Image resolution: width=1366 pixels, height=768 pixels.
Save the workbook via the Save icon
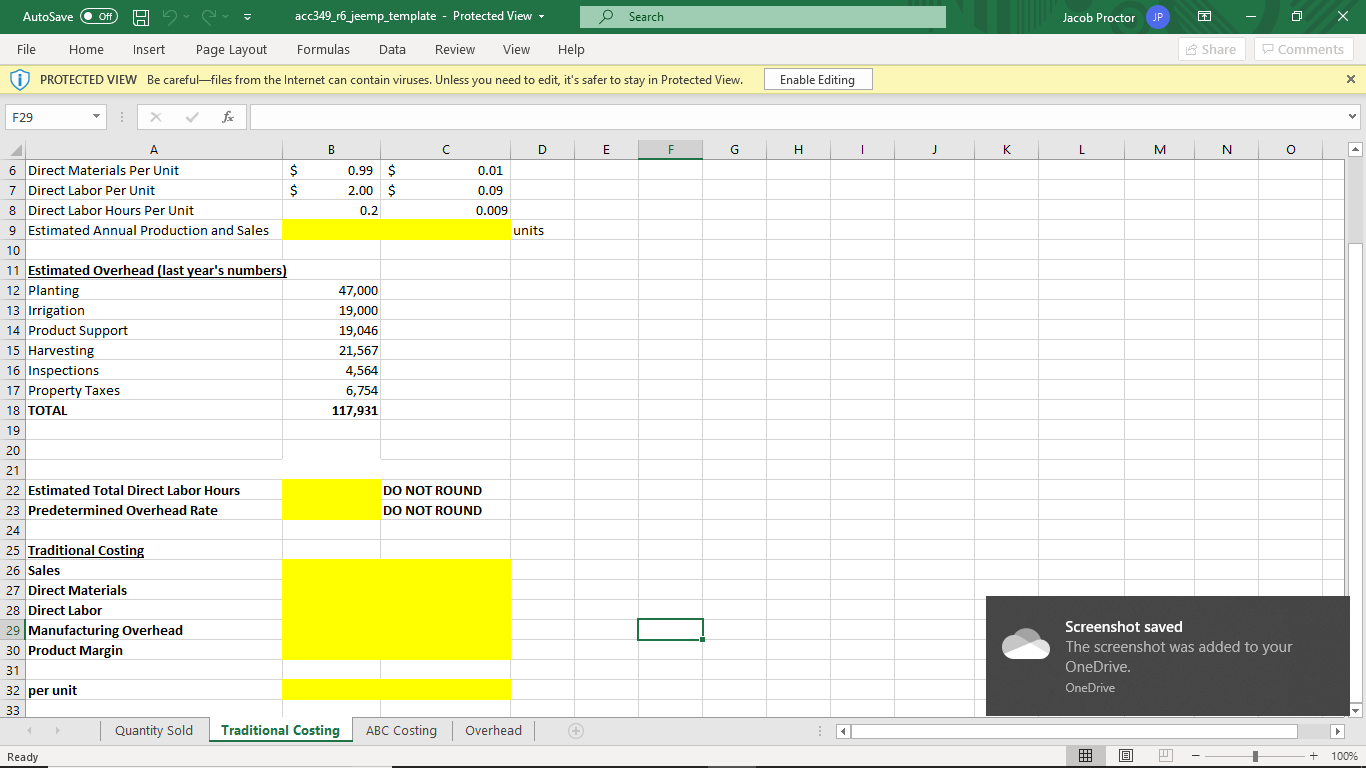coord(139,16)
